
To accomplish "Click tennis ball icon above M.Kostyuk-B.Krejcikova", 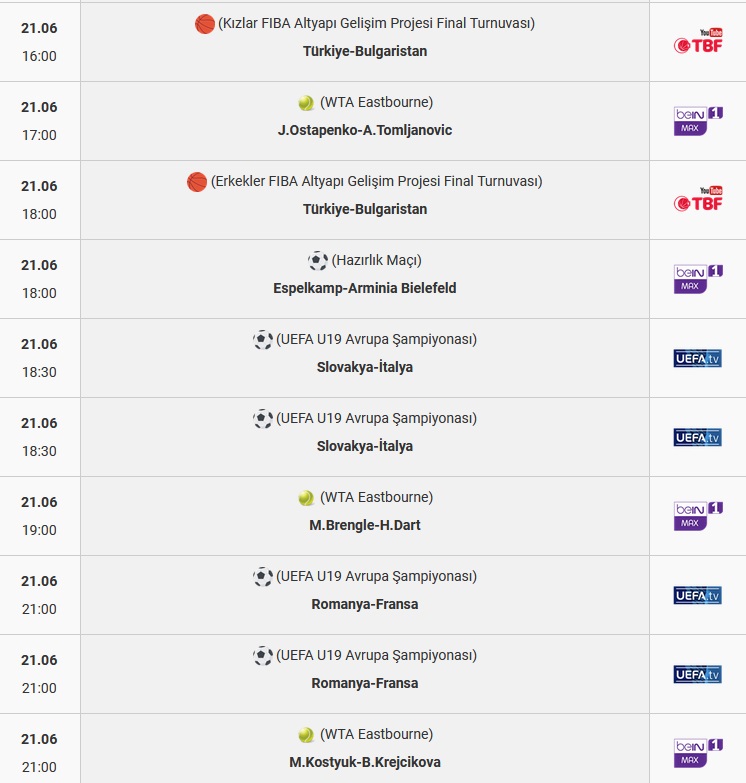I will tap(306, 735).
